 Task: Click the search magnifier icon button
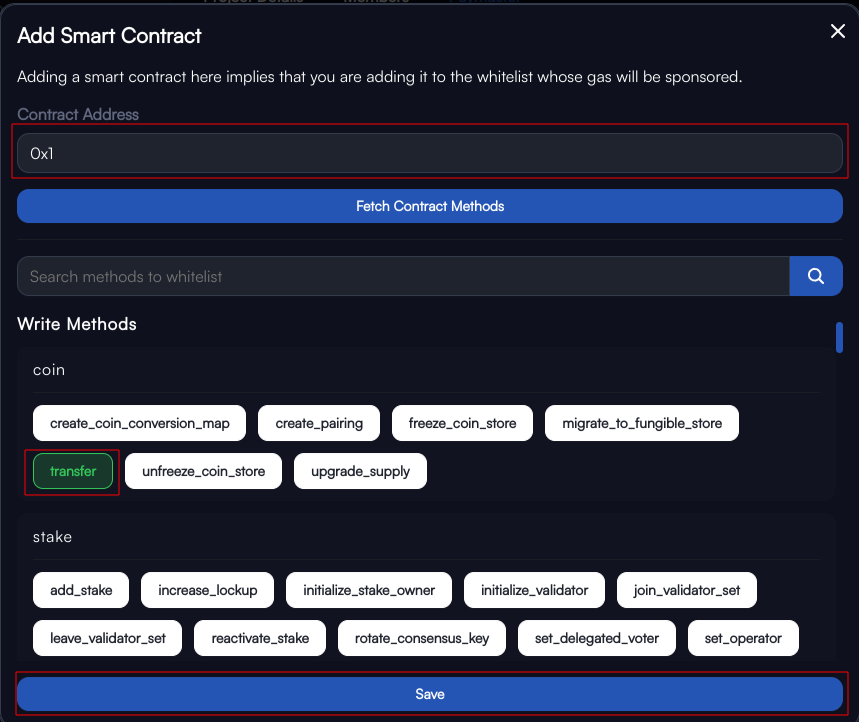tap(816, 276)
